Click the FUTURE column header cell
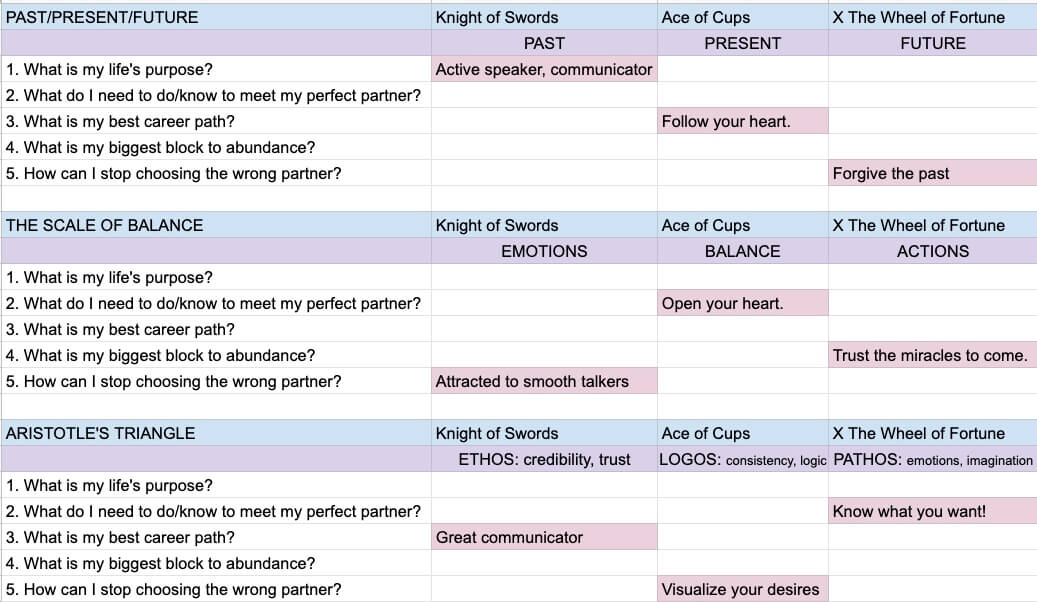Viewport: 1037px width, 602px height. coord(932,43)
